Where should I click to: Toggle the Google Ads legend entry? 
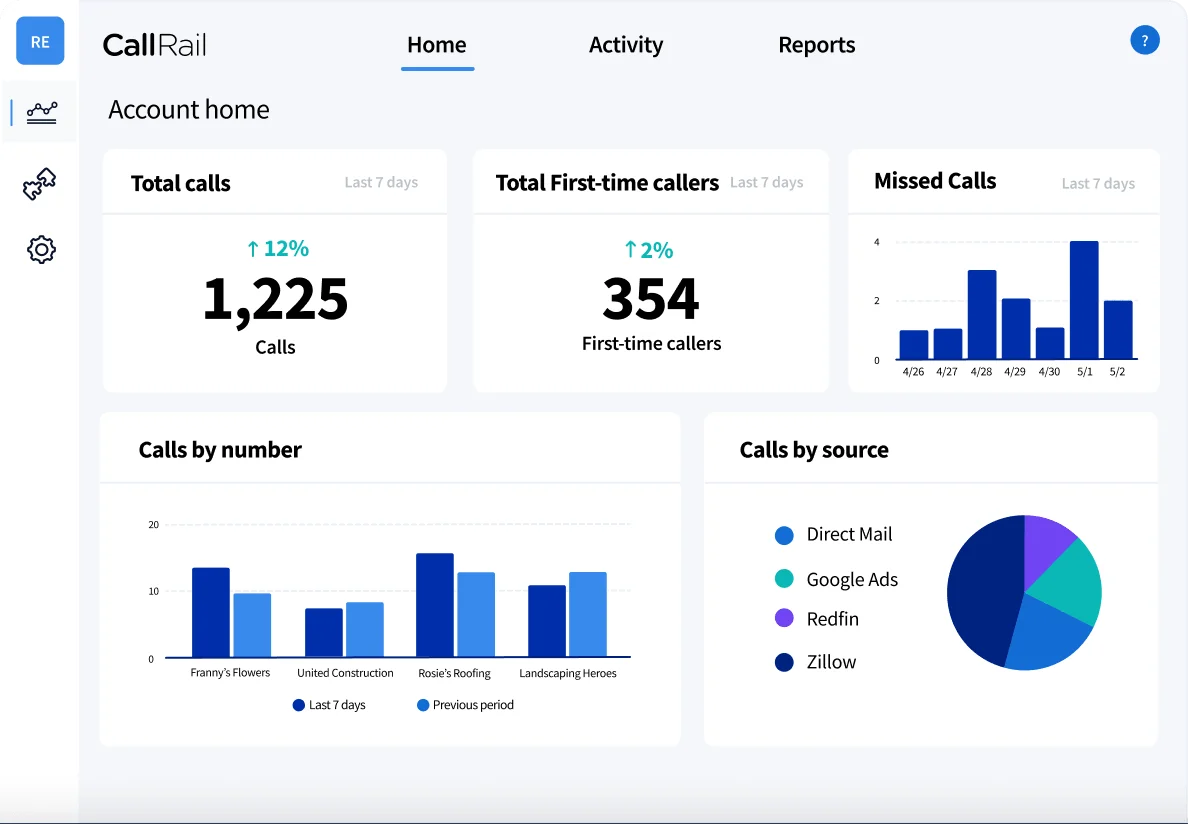point(784,579)
